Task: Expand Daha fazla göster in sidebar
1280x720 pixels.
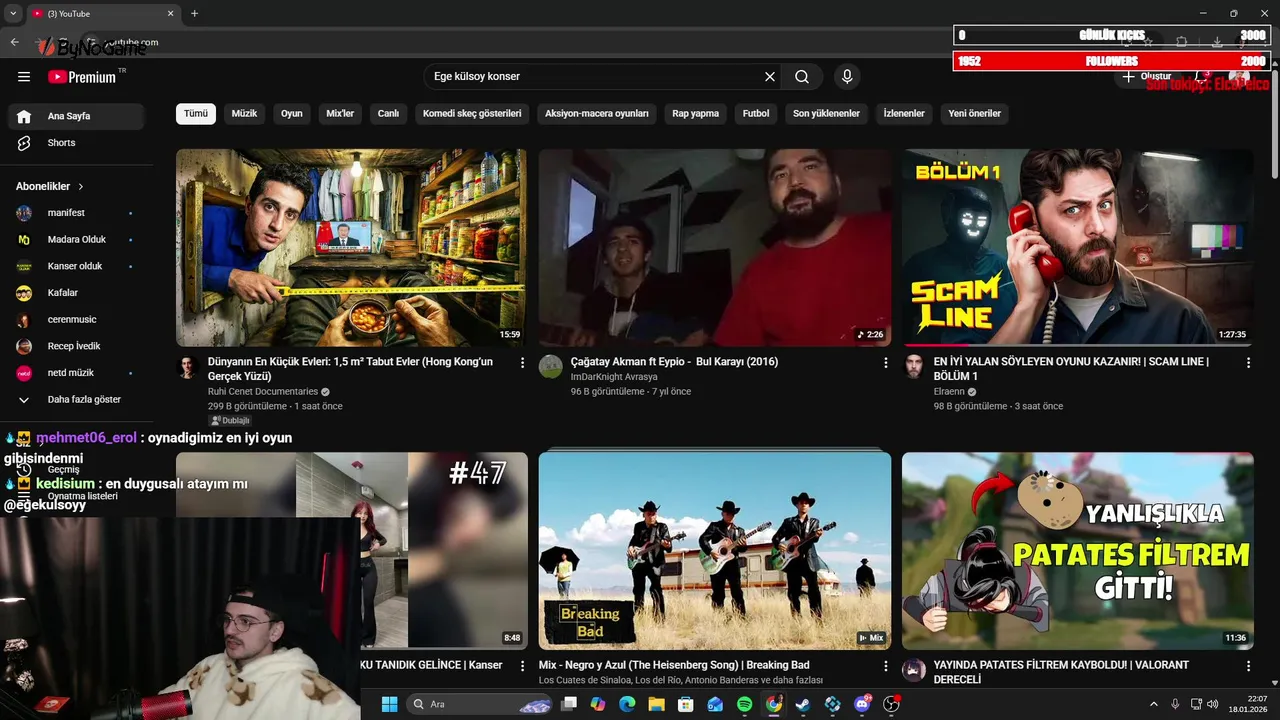Action: pos(76,399)
